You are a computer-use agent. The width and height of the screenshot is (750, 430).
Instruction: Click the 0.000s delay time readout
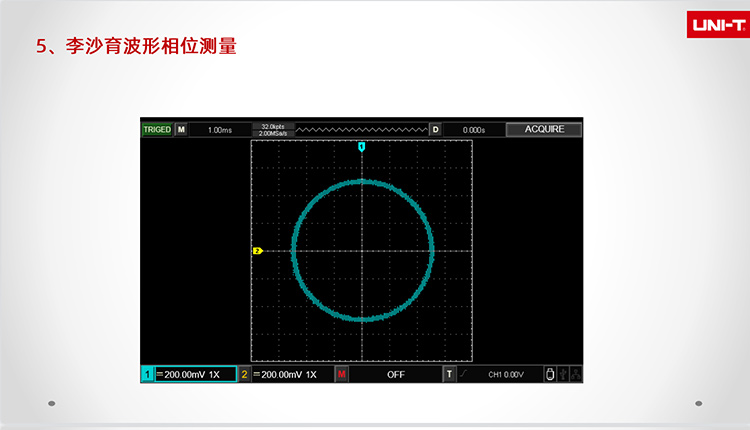click(473, 130)
